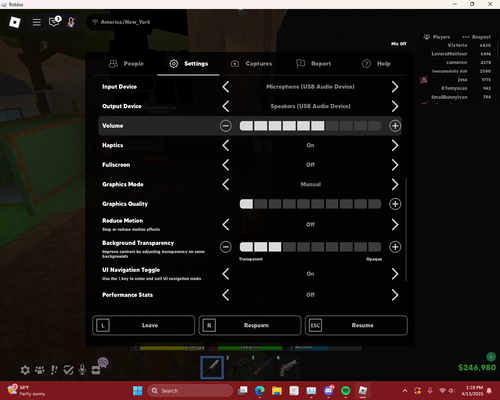This screenshot has height=400, width=500.
Task: Toggle Performance Stats with its right arrow
Action: click(395, 295)
